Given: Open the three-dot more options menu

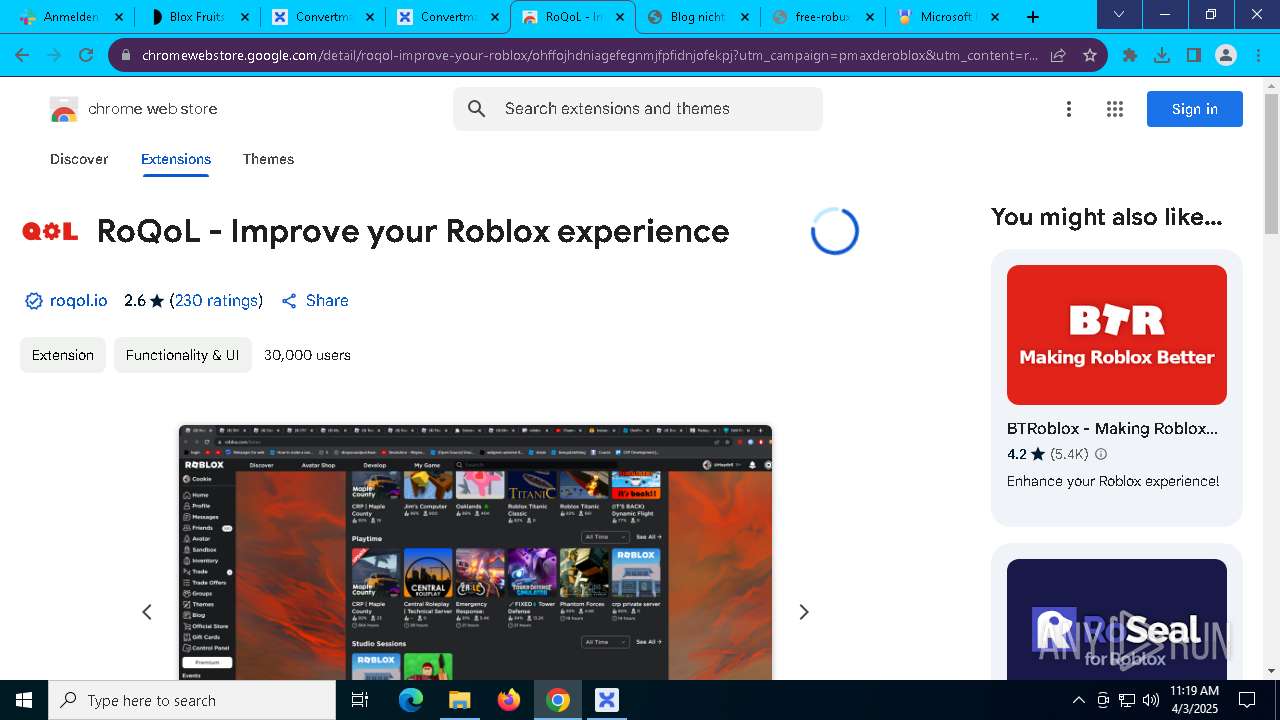Looking at the screenshot, I should click(x=1069, y=109).
